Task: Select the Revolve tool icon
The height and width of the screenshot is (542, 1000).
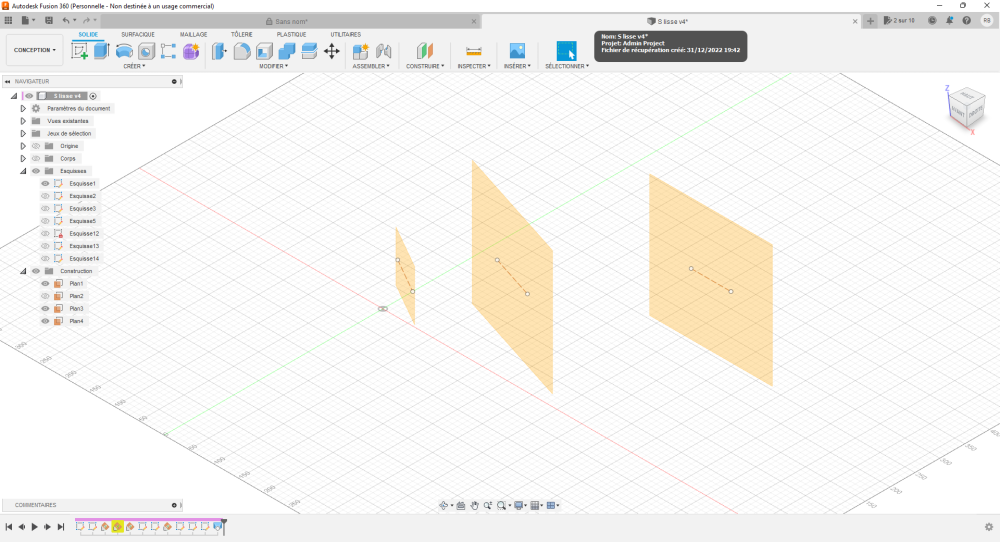Action: [124, 51]
